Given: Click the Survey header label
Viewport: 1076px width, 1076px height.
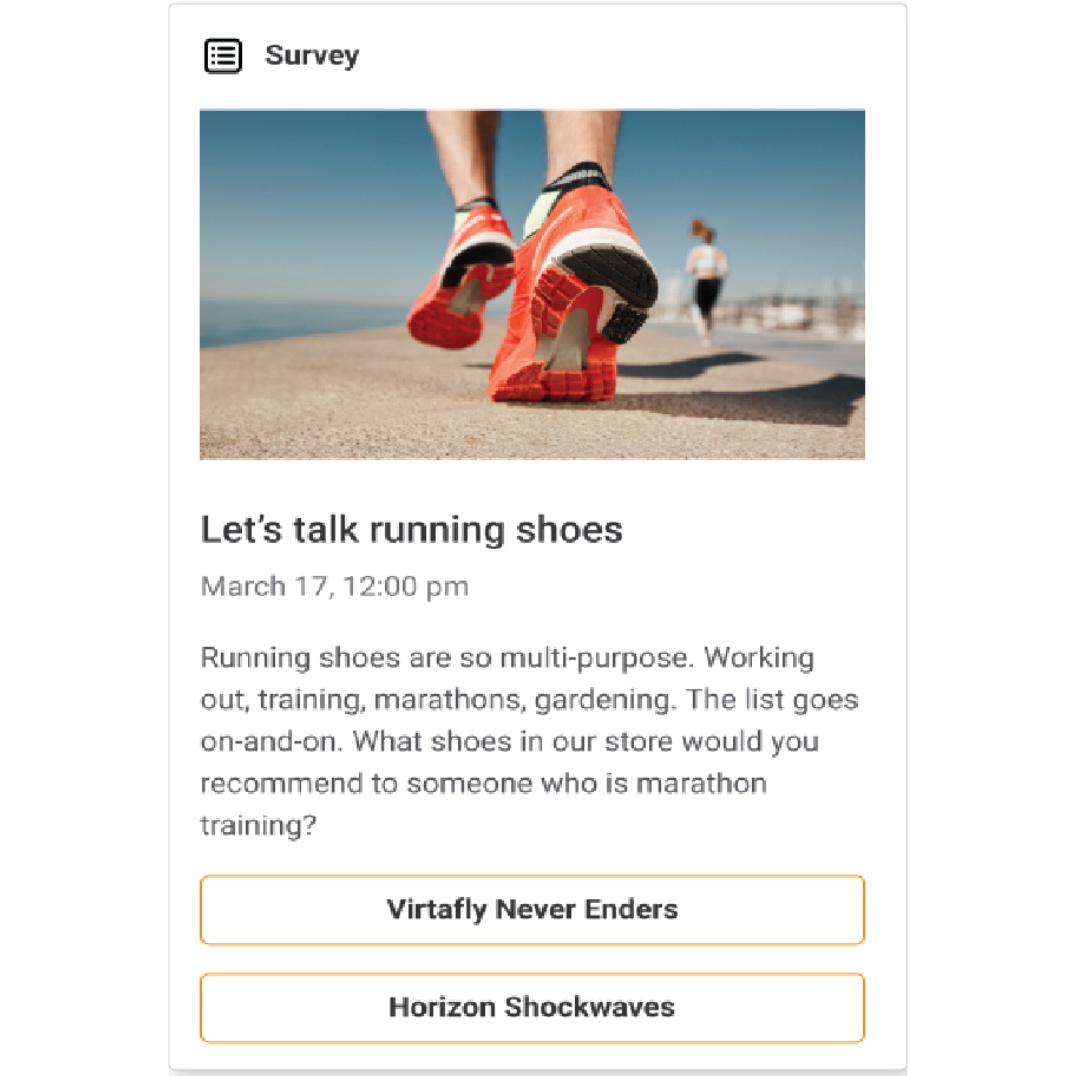Looking at the screenshot, I should 312,56.
